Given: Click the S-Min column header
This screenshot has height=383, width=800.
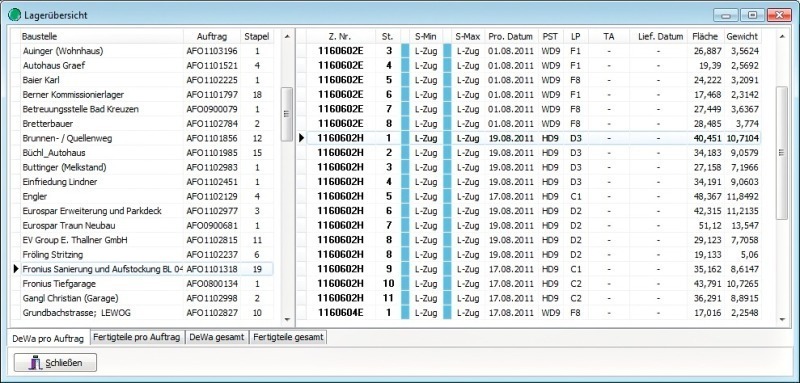Looking at the screenshot, I should coord(426,36).
